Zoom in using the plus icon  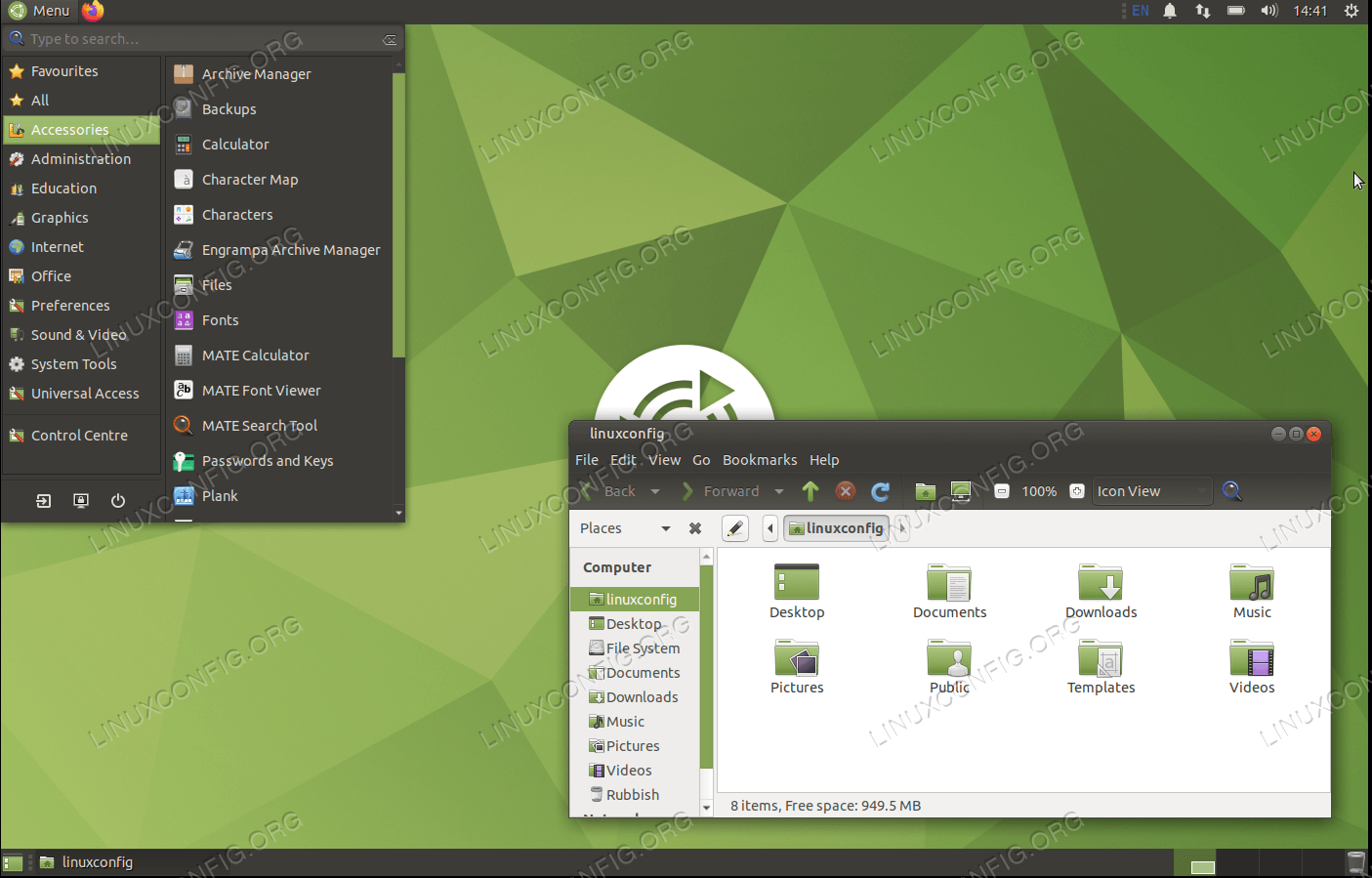point(1077,491)
